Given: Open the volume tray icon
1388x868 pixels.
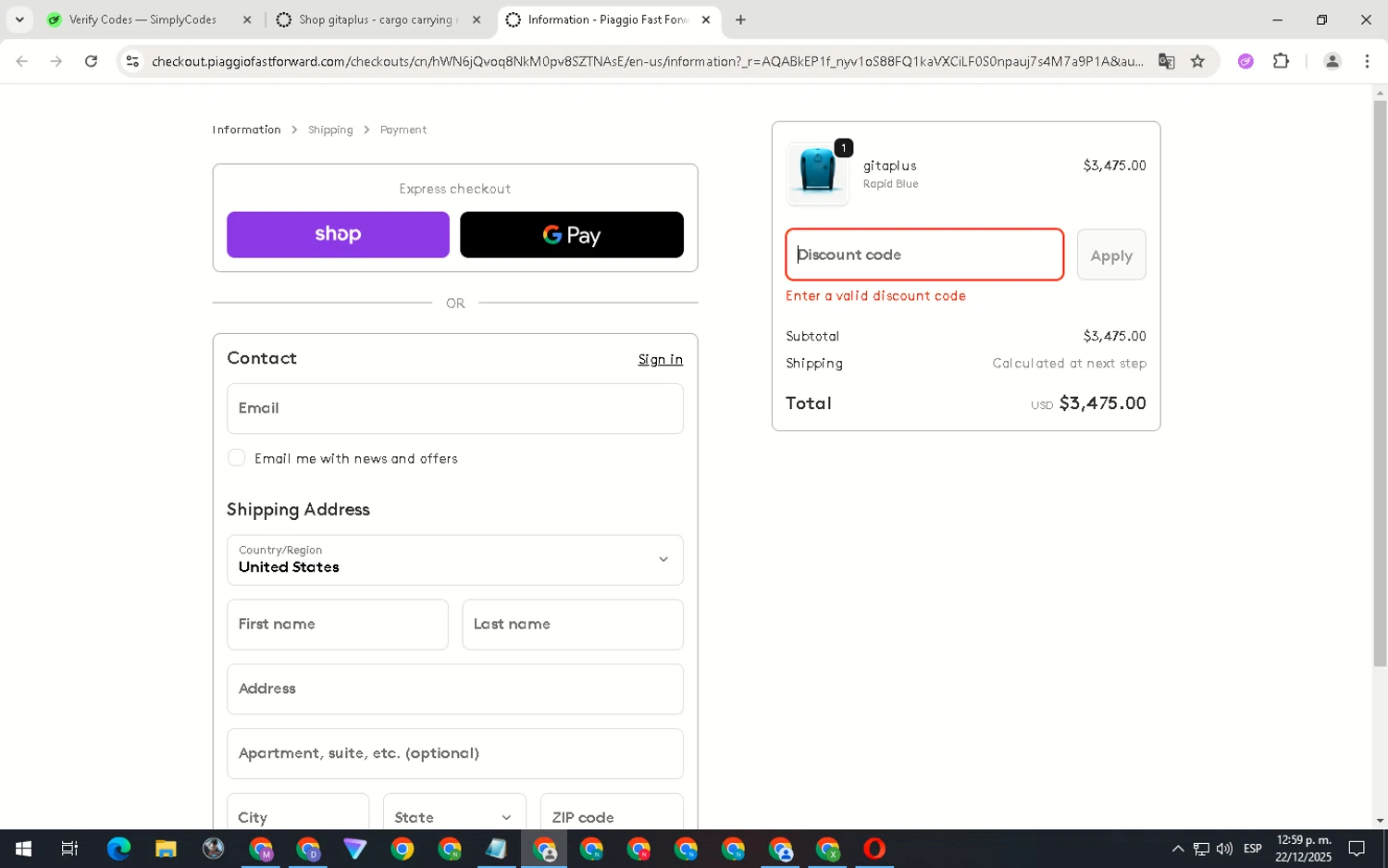Looking at the screenshot, I should 1224,849.
